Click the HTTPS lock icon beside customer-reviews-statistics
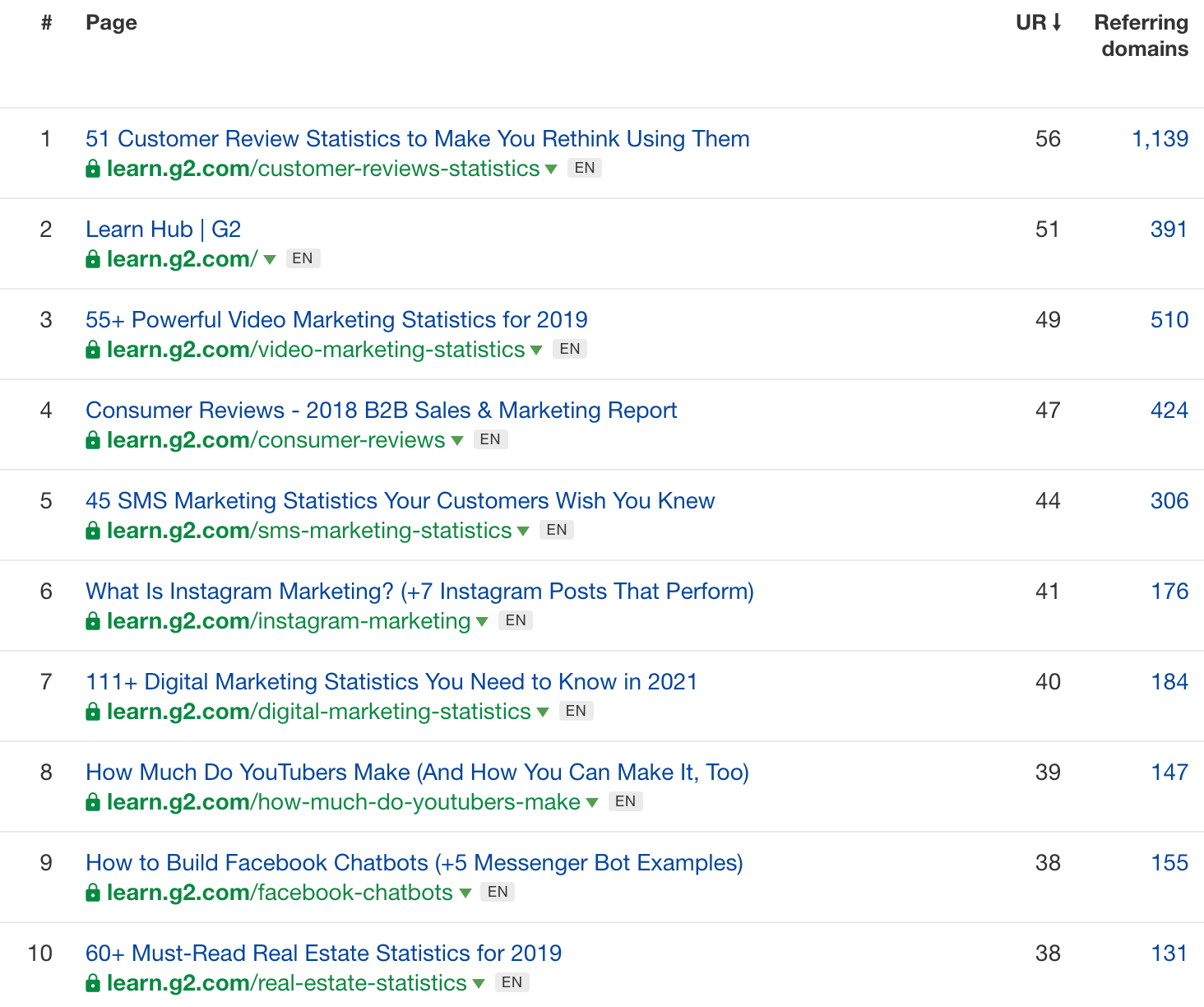The height and width of the screenshot is (1007, 1204). (92, 168)
